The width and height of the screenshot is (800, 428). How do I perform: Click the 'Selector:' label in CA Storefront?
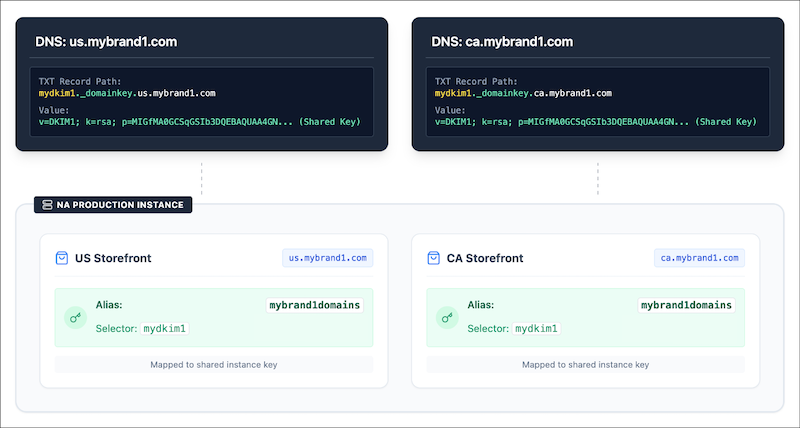[x=488, y=329]
